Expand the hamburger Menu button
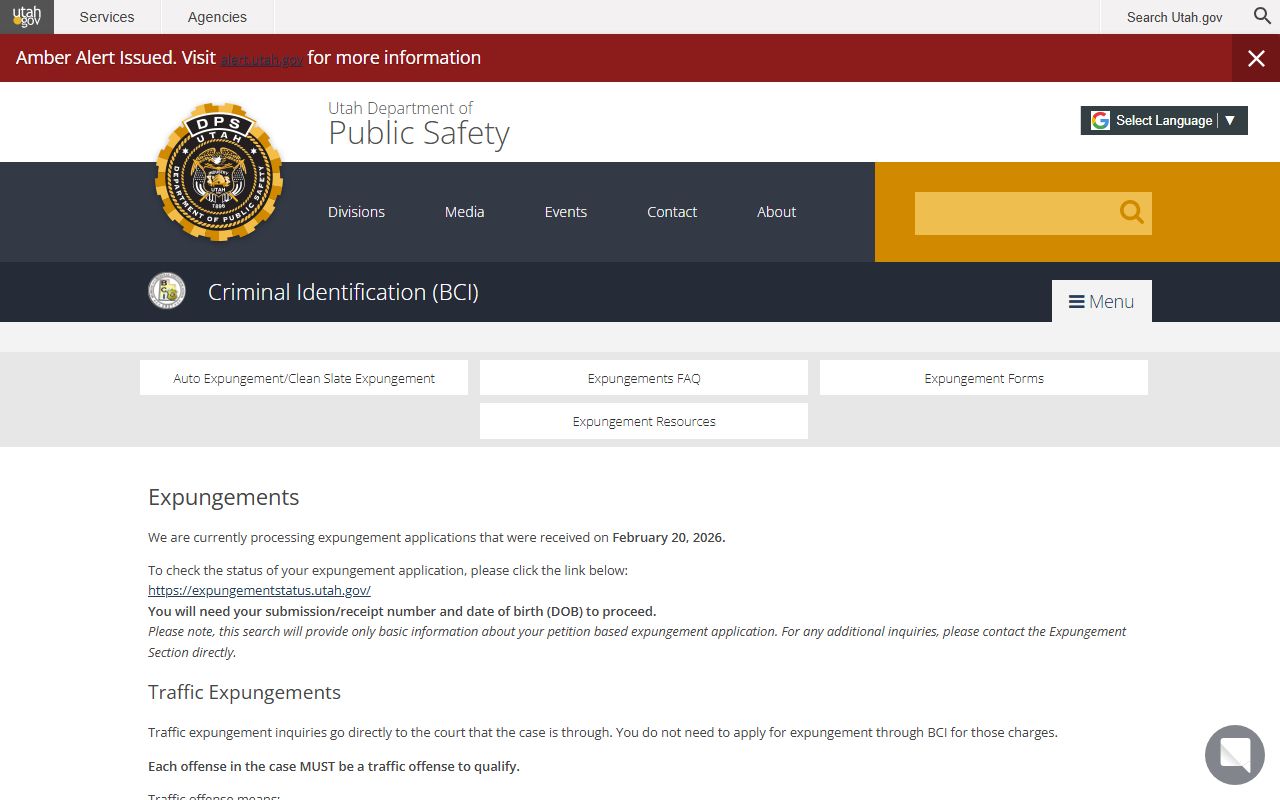The width and height of the screenshot is (1280, 800). coord(1102,301)
